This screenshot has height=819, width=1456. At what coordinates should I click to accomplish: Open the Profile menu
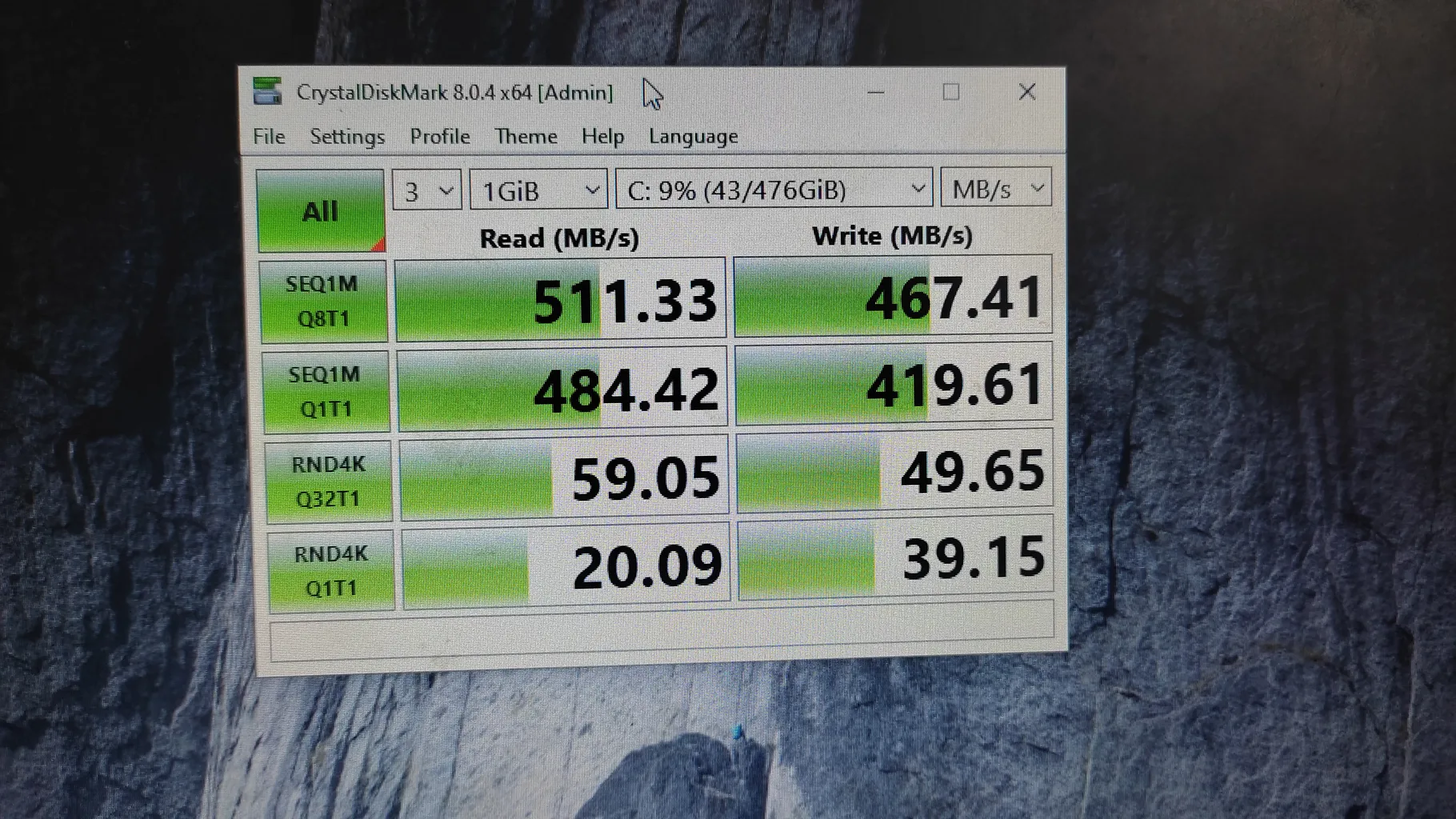pos(440,137)
